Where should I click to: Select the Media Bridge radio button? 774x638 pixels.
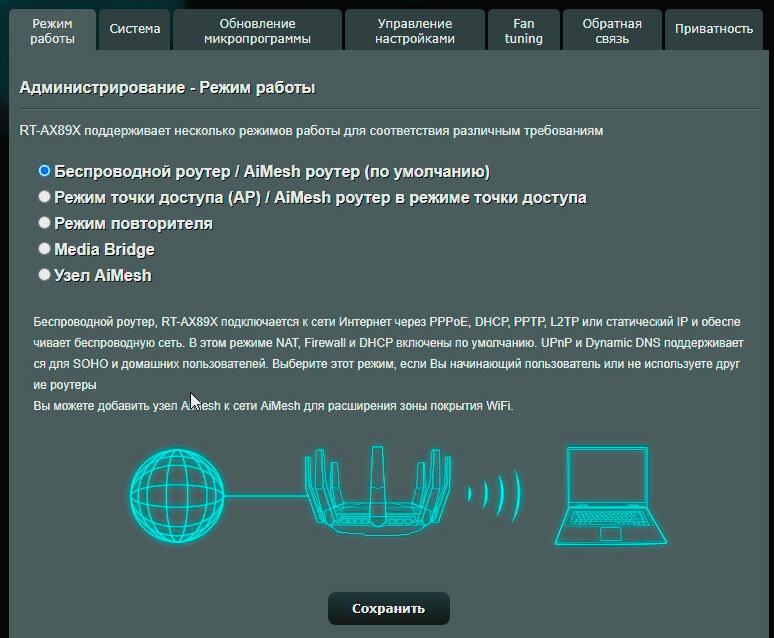pyautogui.click(x=44, y=248)
